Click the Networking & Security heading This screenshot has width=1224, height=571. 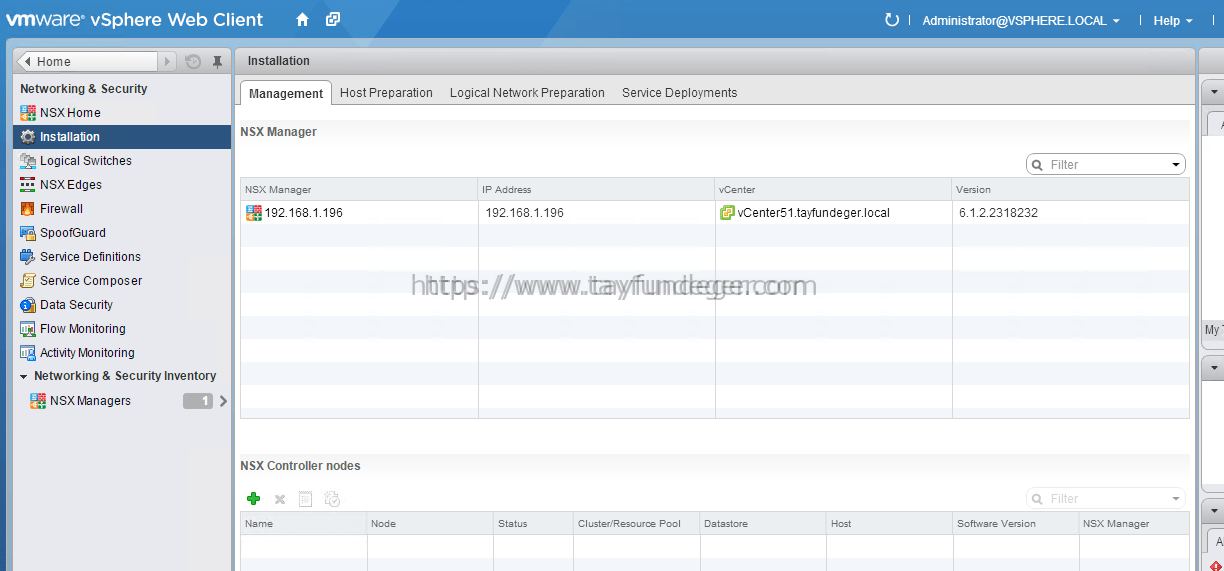tap(84, 89)
